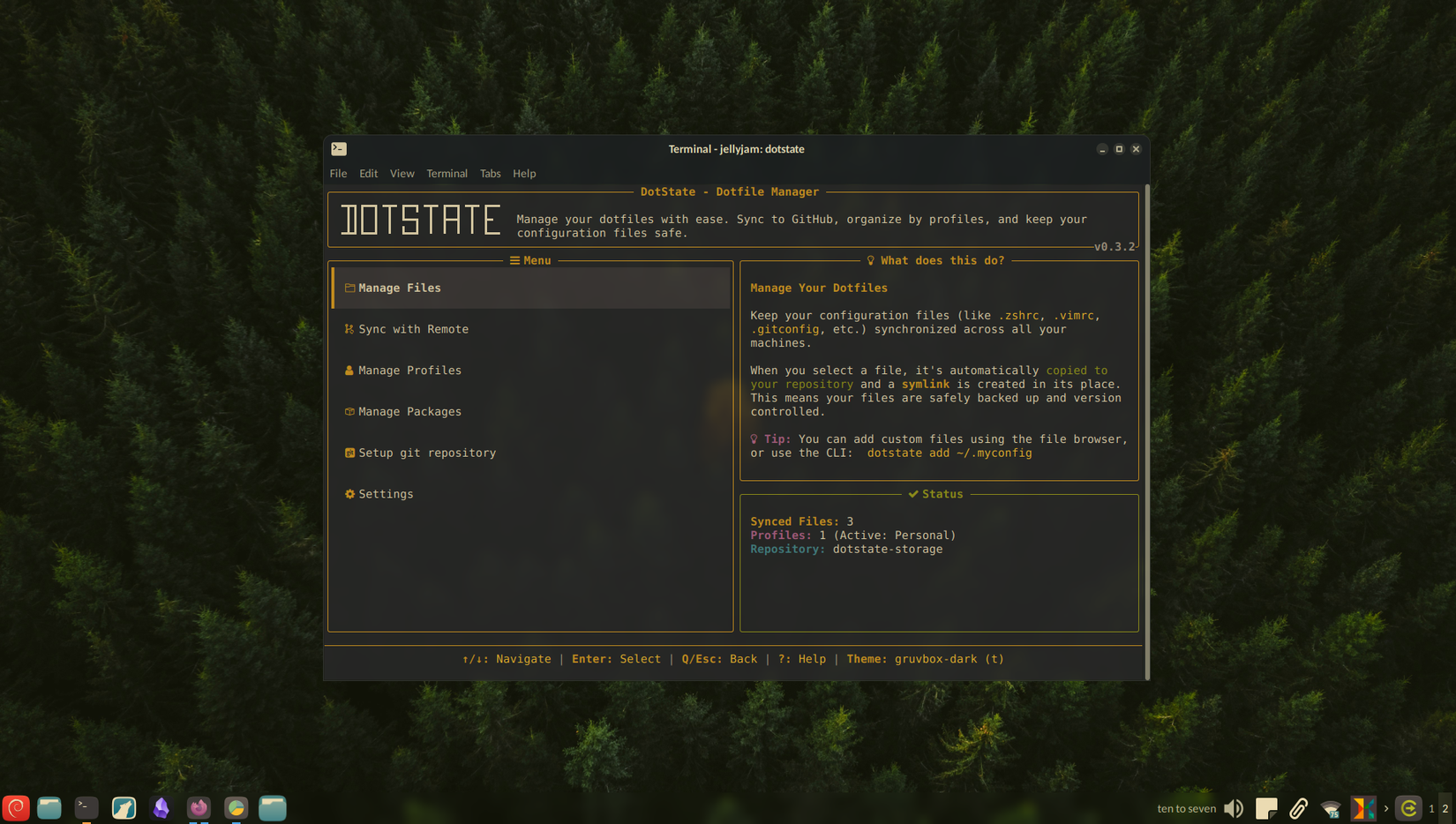The image size is (1456, 824).
Task: Open the File menu
Action: 338,174
